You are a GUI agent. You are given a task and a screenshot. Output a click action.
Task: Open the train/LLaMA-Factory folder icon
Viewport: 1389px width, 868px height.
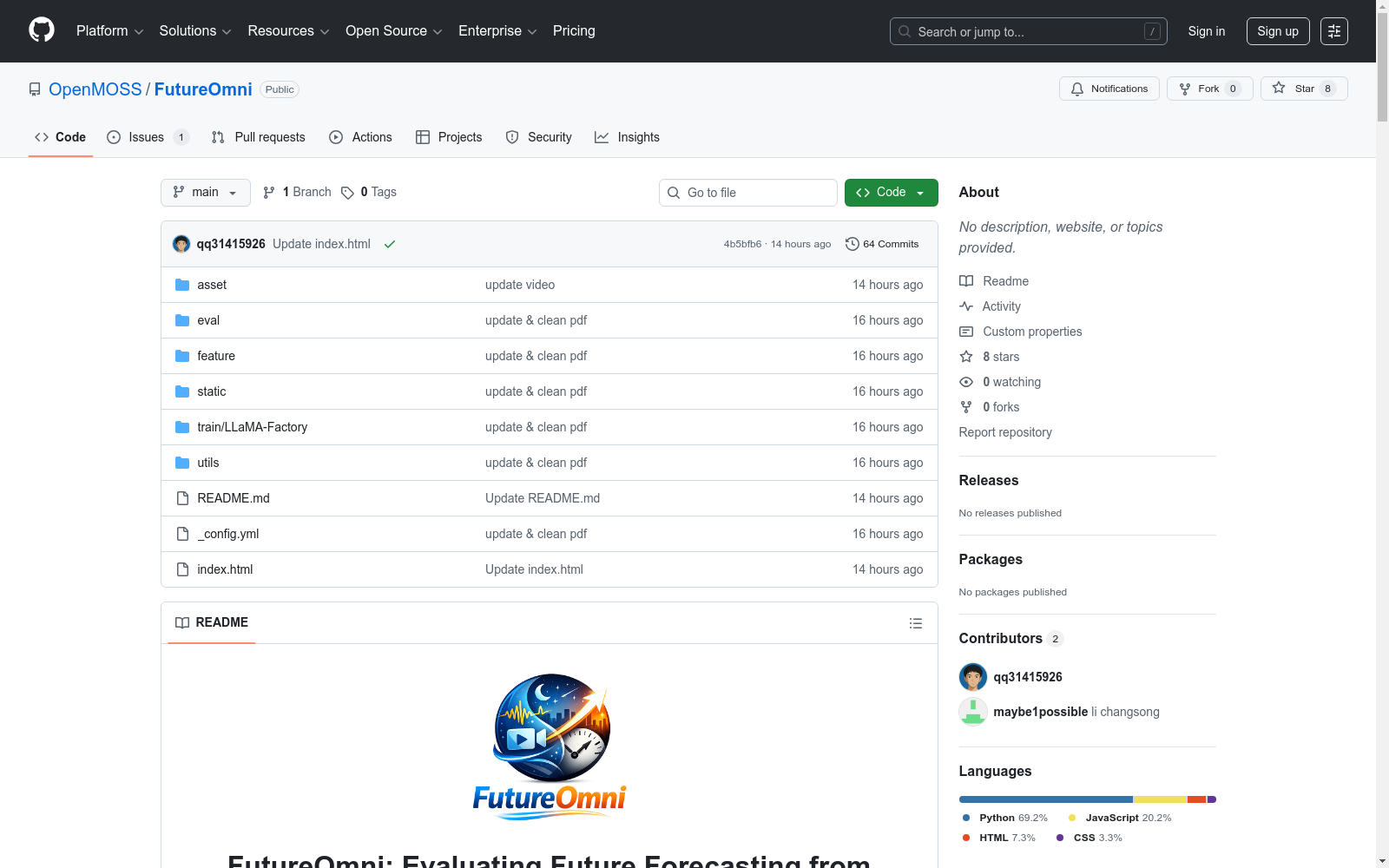[182, 427]
